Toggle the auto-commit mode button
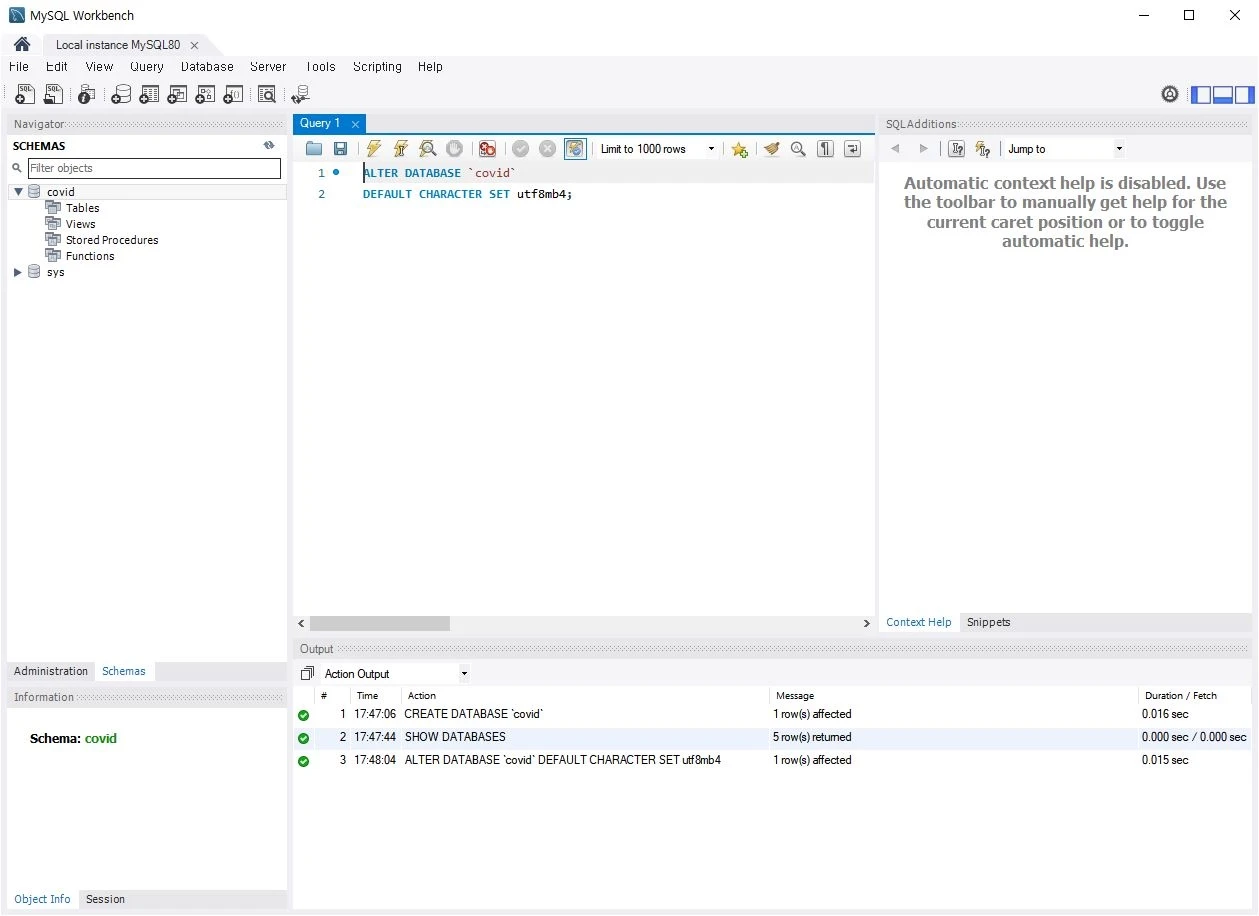The height and width of the screenshot is (916, 1259). point(575,149)
